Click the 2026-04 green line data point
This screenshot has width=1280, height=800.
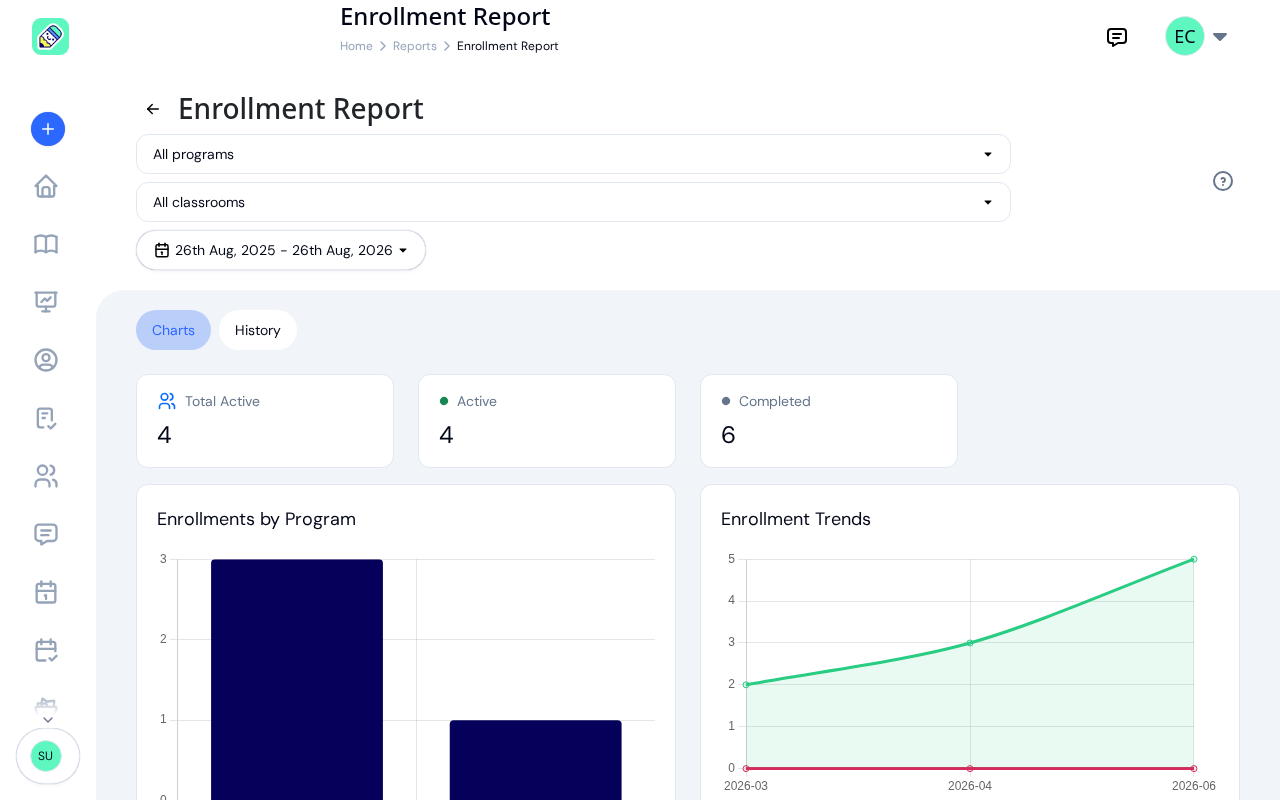970,643
